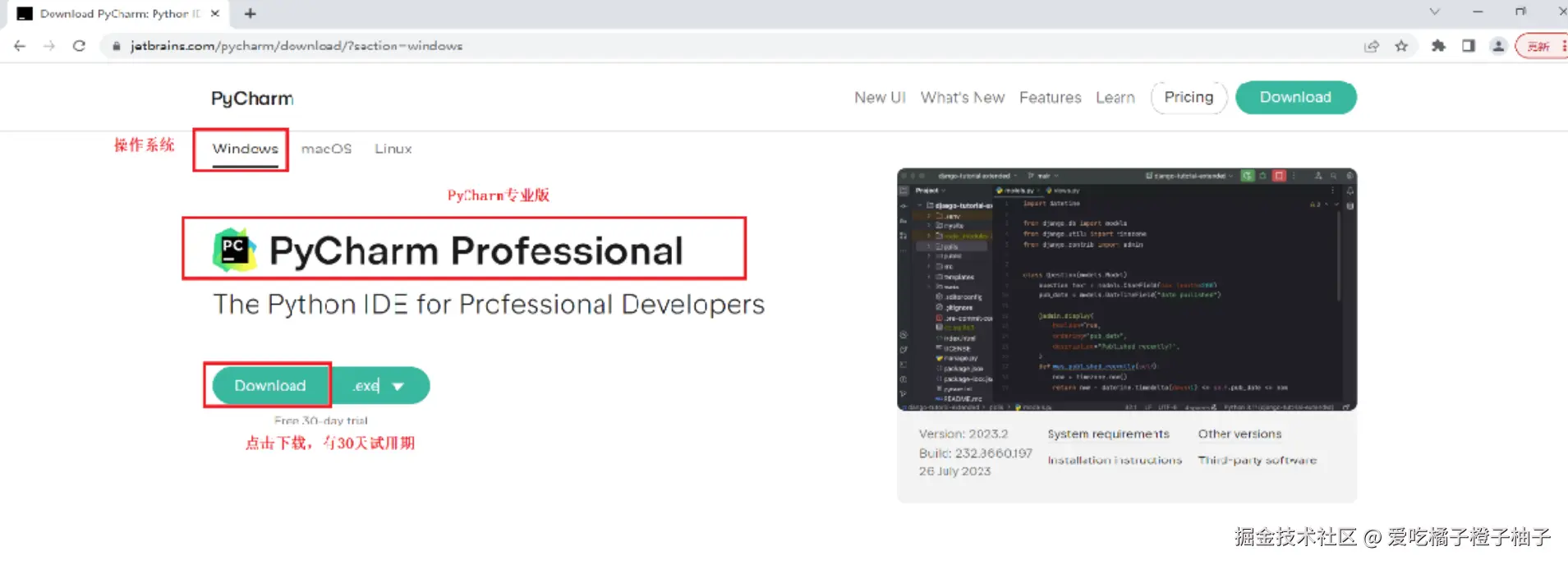Click the share page icon in the address bar
This screenshot has height=565, width=1568.
(1372, 46)
